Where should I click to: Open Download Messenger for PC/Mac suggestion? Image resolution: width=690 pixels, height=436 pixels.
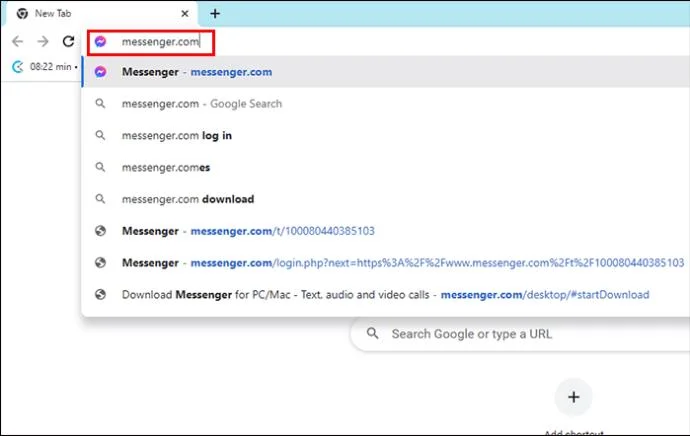pyautogui.click(x=385, y=294)
